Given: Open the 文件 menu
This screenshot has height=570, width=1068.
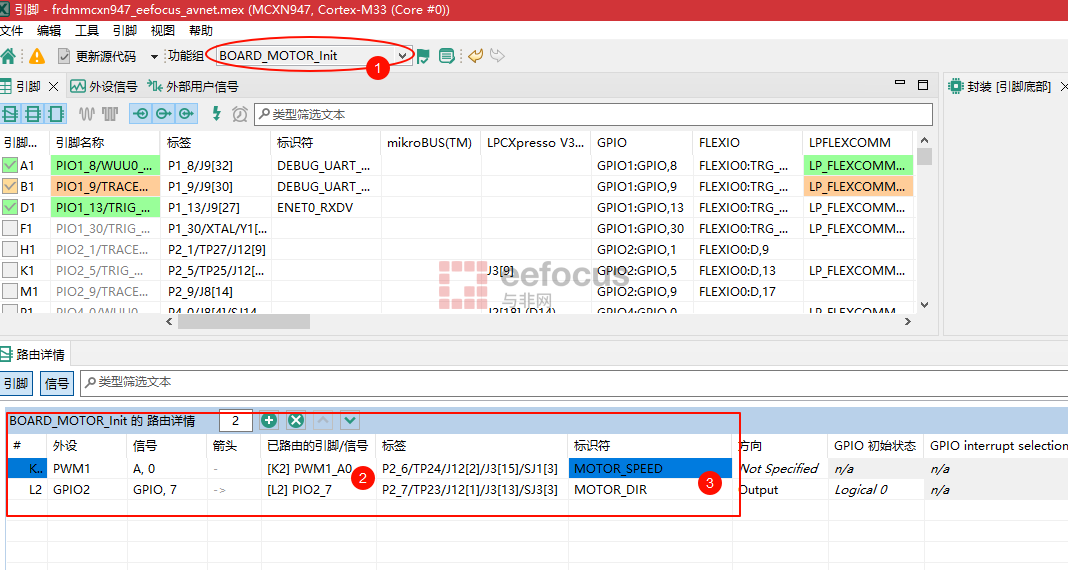Looking at the screenshot, I should pos(12,31).
